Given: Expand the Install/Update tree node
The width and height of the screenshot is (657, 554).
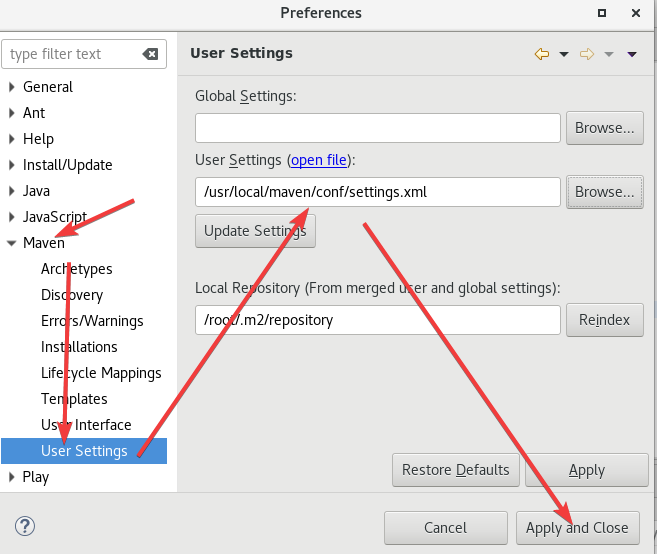Looking at the screenshot, I should click(x=12, y=165).
